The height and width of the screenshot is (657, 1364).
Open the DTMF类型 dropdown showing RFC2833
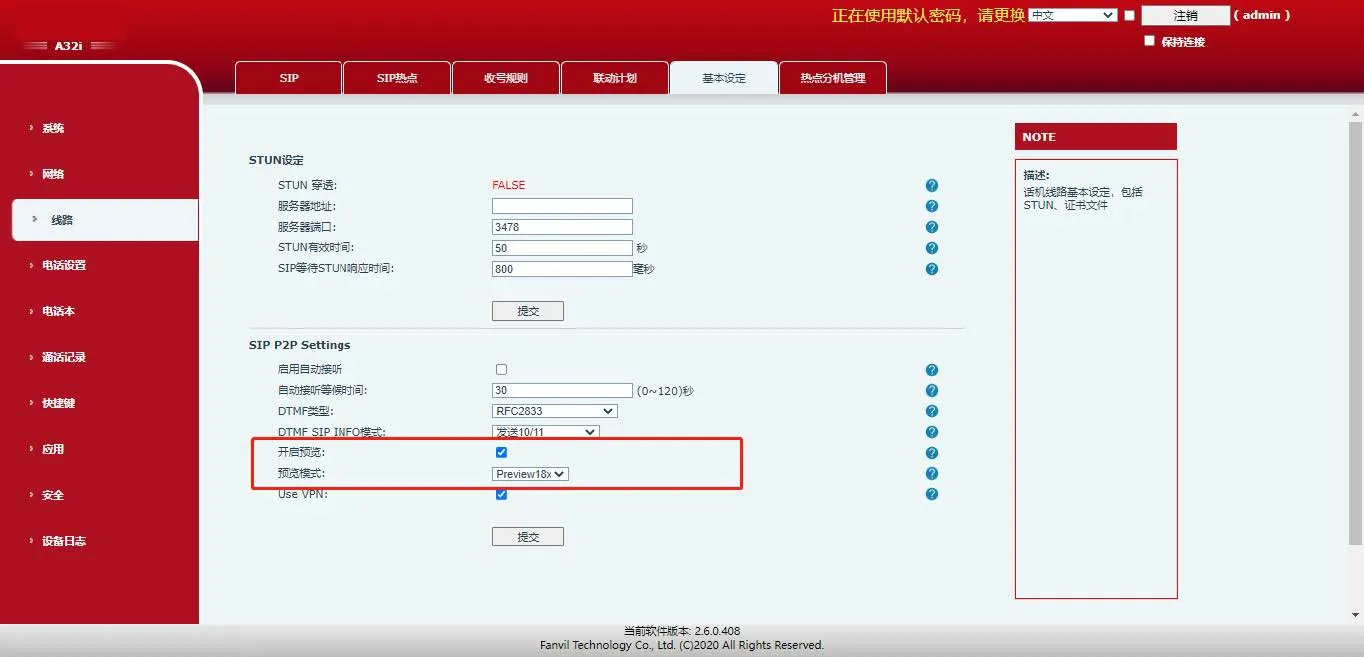click(553, 410)
